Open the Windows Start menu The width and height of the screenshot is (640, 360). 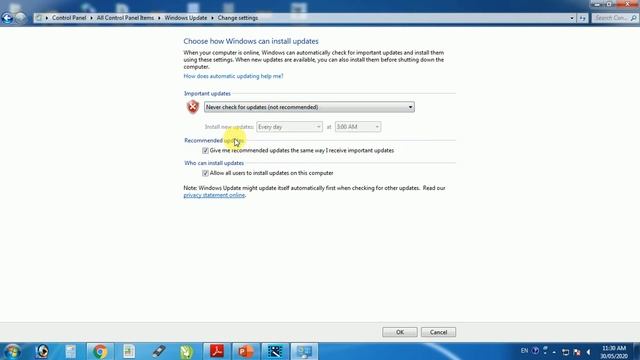[12, 351]
